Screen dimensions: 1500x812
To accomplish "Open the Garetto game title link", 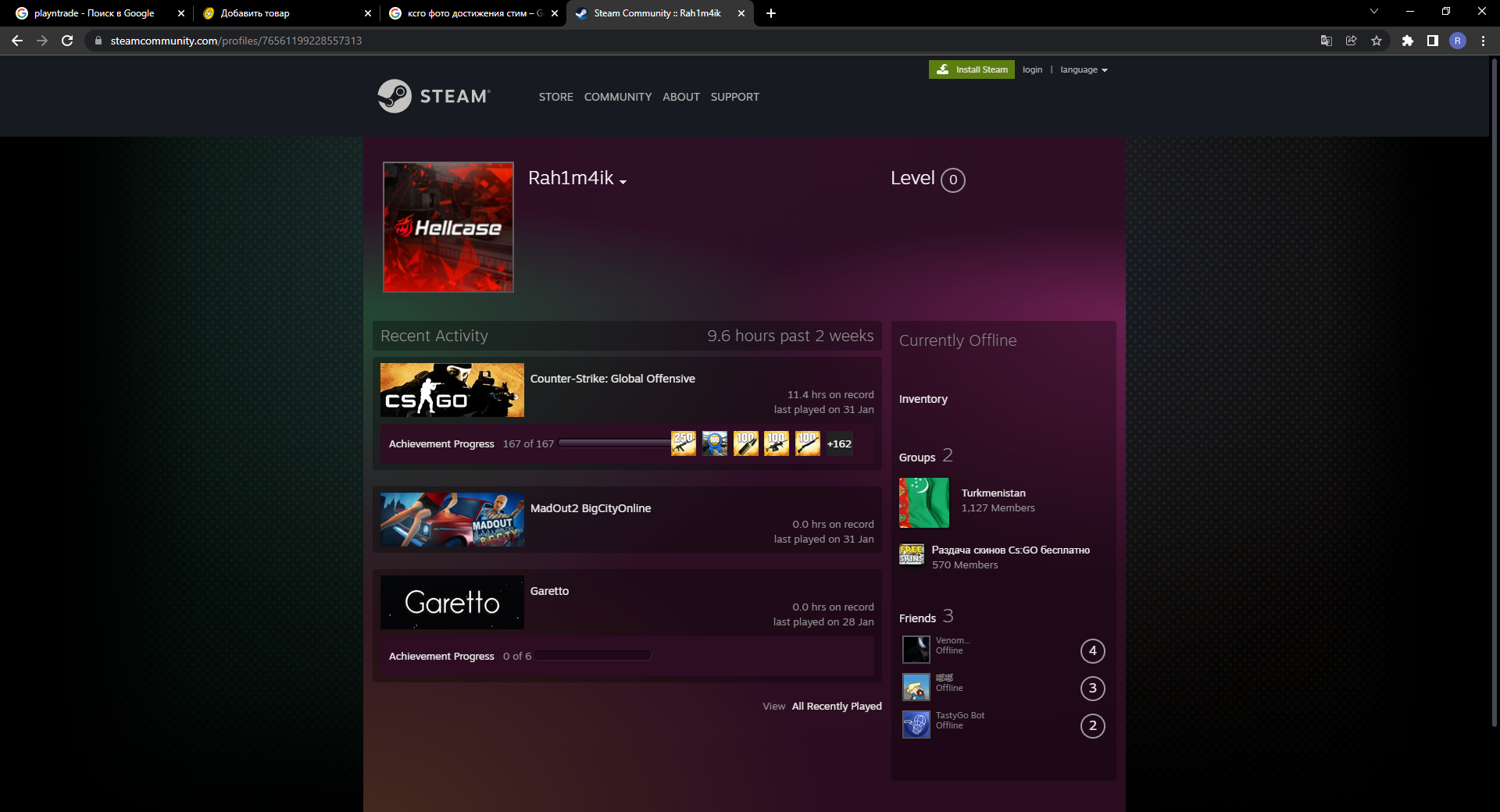I will pyautogui.click(x=549, y=591).
